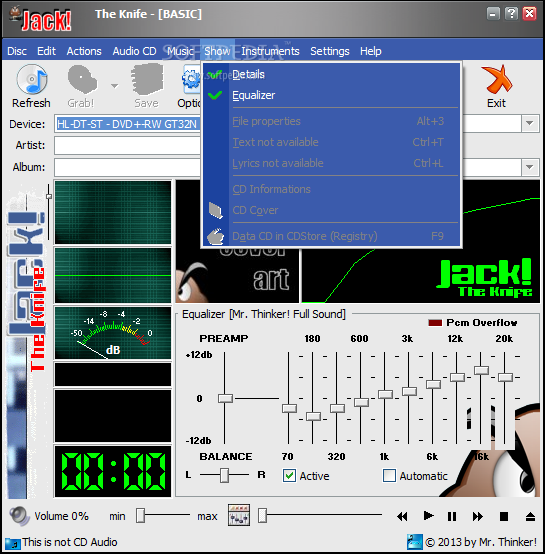Click the fast-forward button

[x=478, y=517]
